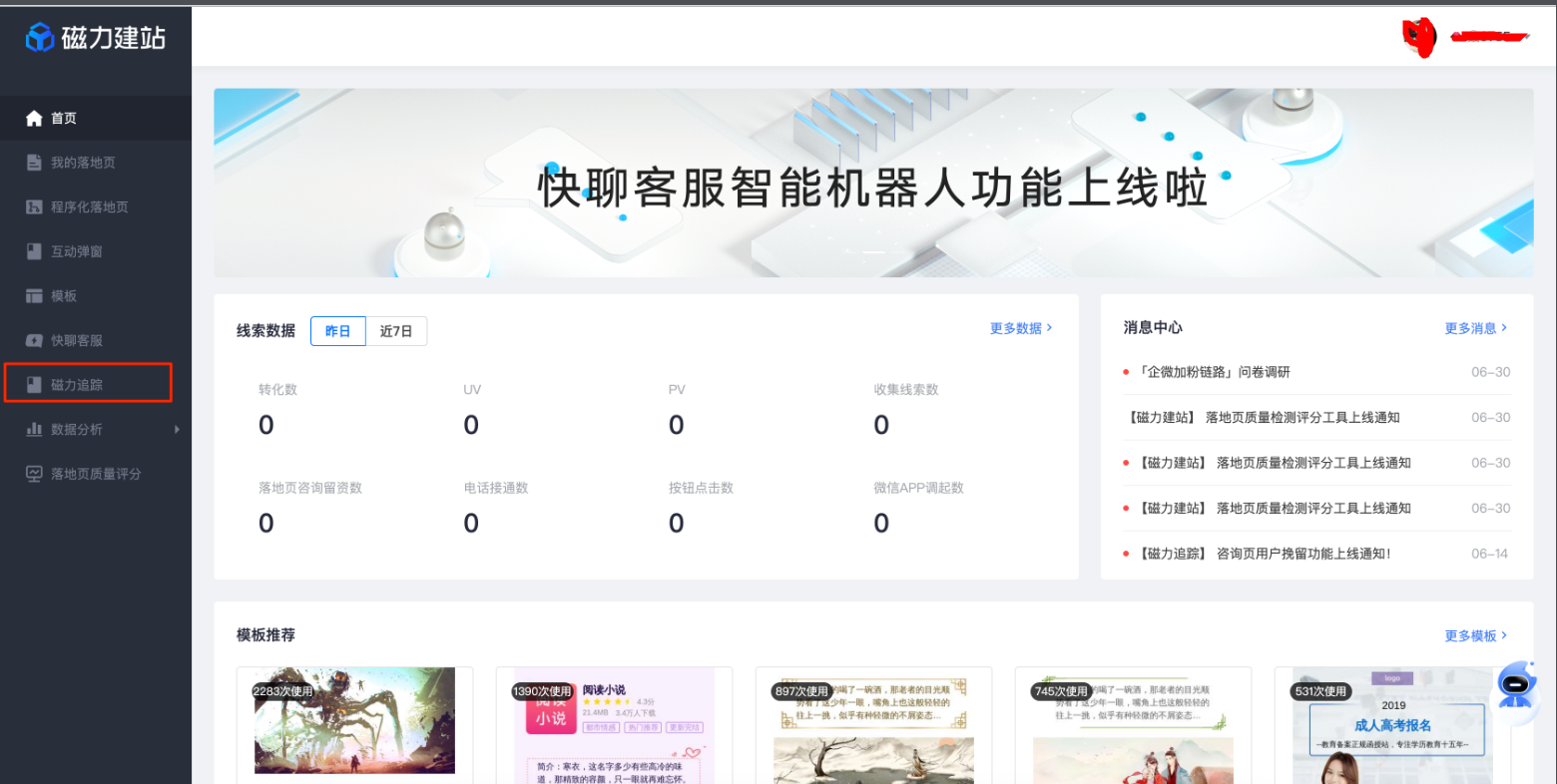The width and height of the screenshot is (1557, 784).
Task: Open the floating robot customer-service icon
Action: click(1516, 688)
